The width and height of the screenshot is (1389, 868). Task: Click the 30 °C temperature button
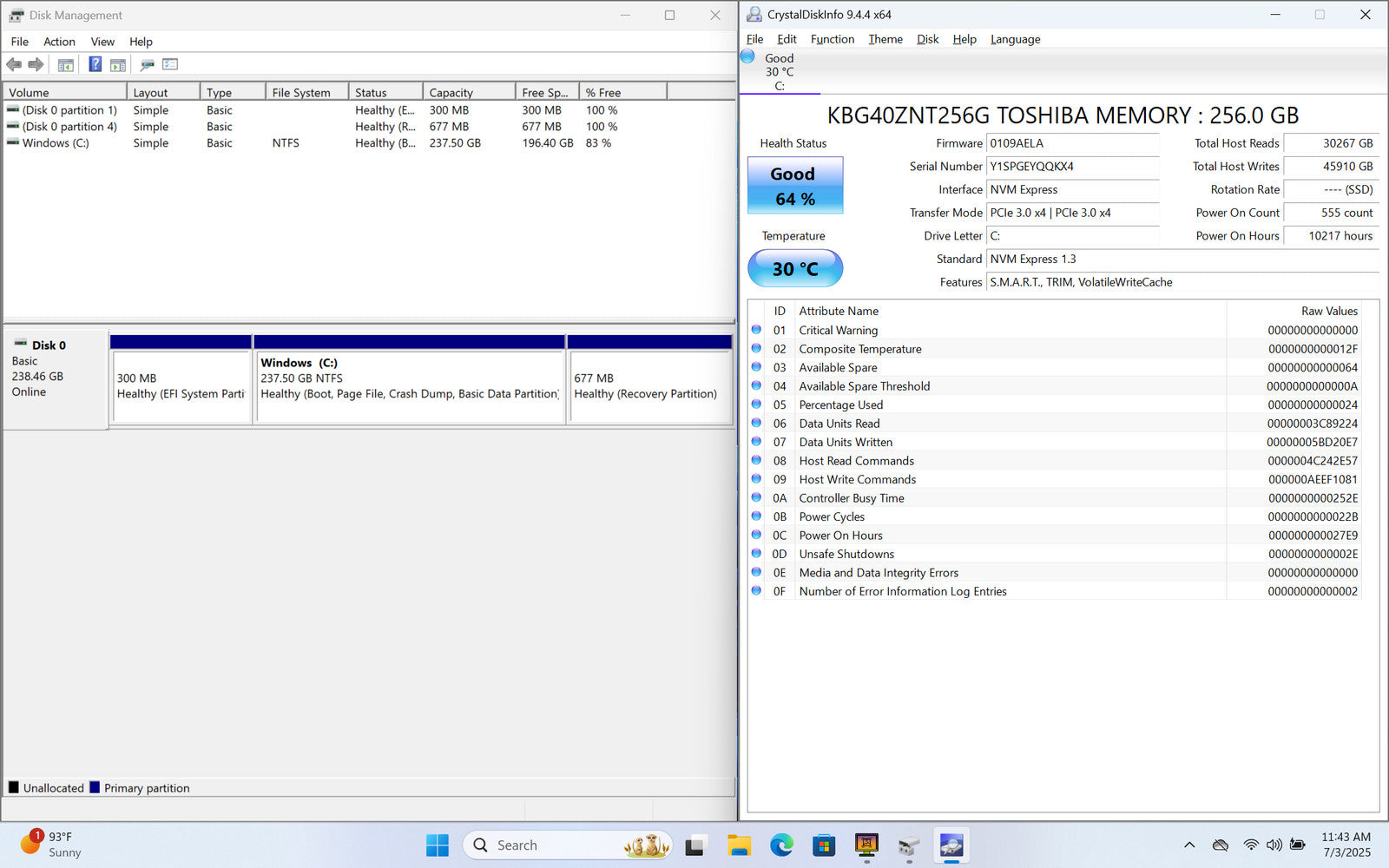794,268
